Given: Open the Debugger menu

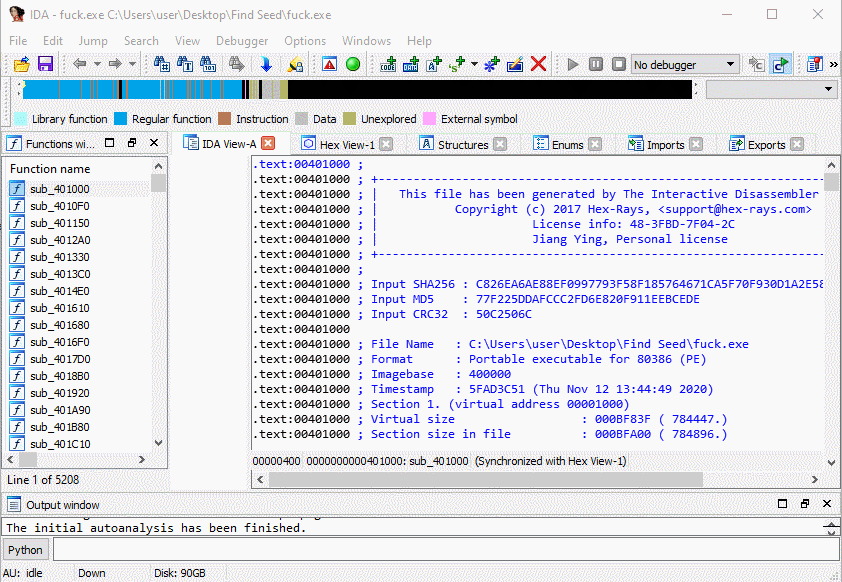Looking at the screenshot, I should click(x=242, y=41).
